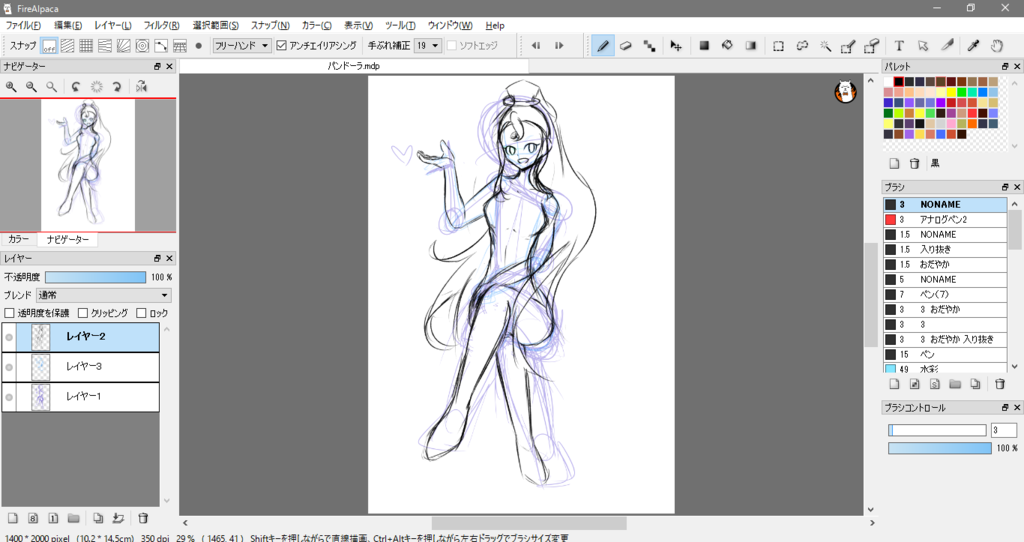The height and width of the screenshot is (542, 1024).
Task: Adjust the brush size slider
Action: pyautogui.click(x=937, y=430)
